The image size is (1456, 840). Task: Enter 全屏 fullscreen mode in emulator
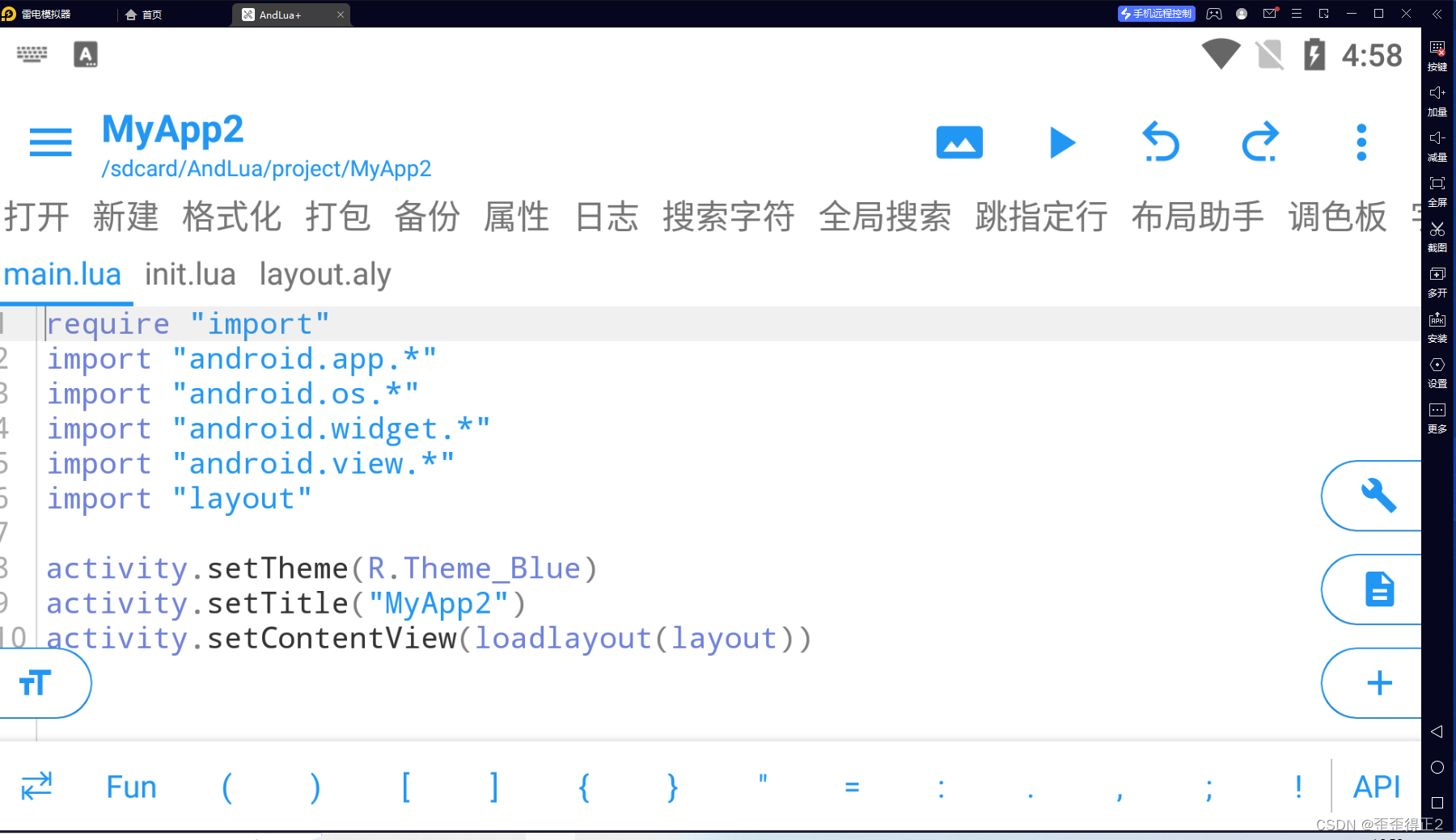point(1437,192)
